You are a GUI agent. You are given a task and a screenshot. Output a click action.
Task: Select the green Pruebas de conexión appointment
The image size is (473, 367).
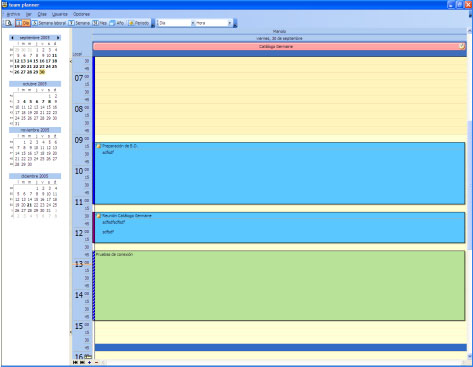coord(280,286)
